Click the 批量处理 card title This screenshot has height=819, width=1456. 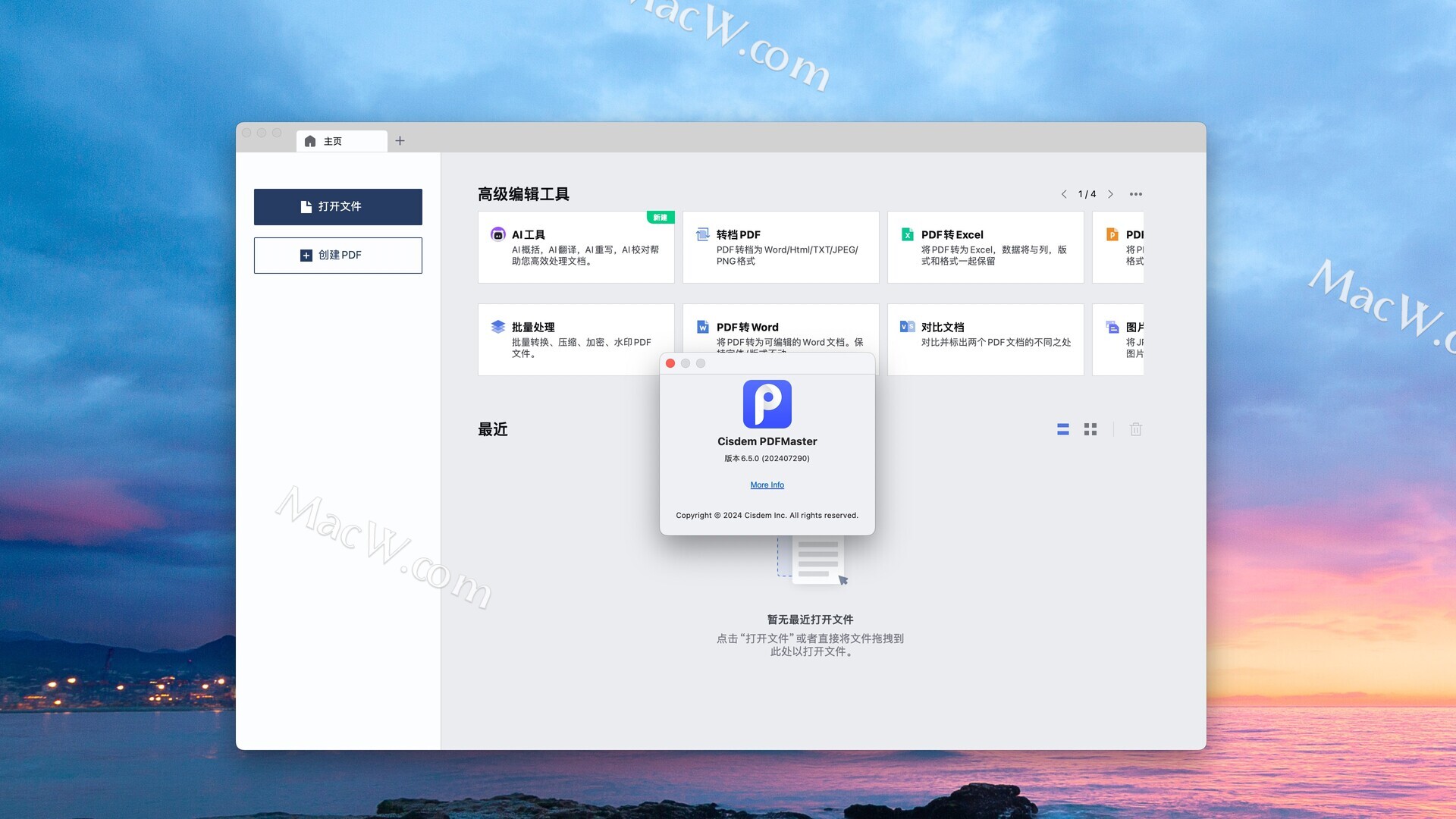(533, 327)
